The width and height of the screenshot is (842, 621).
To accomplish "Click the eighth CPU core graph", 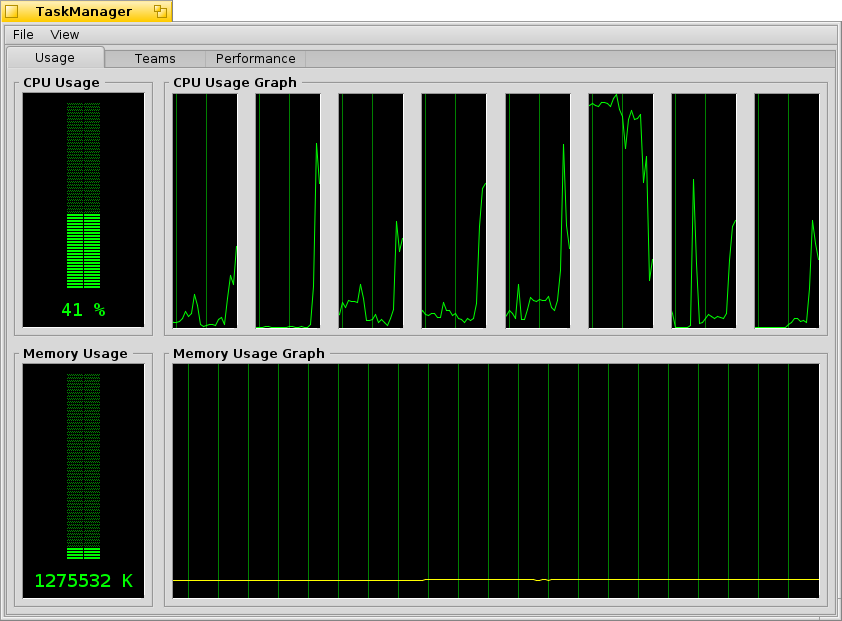I will coord(787,211).
